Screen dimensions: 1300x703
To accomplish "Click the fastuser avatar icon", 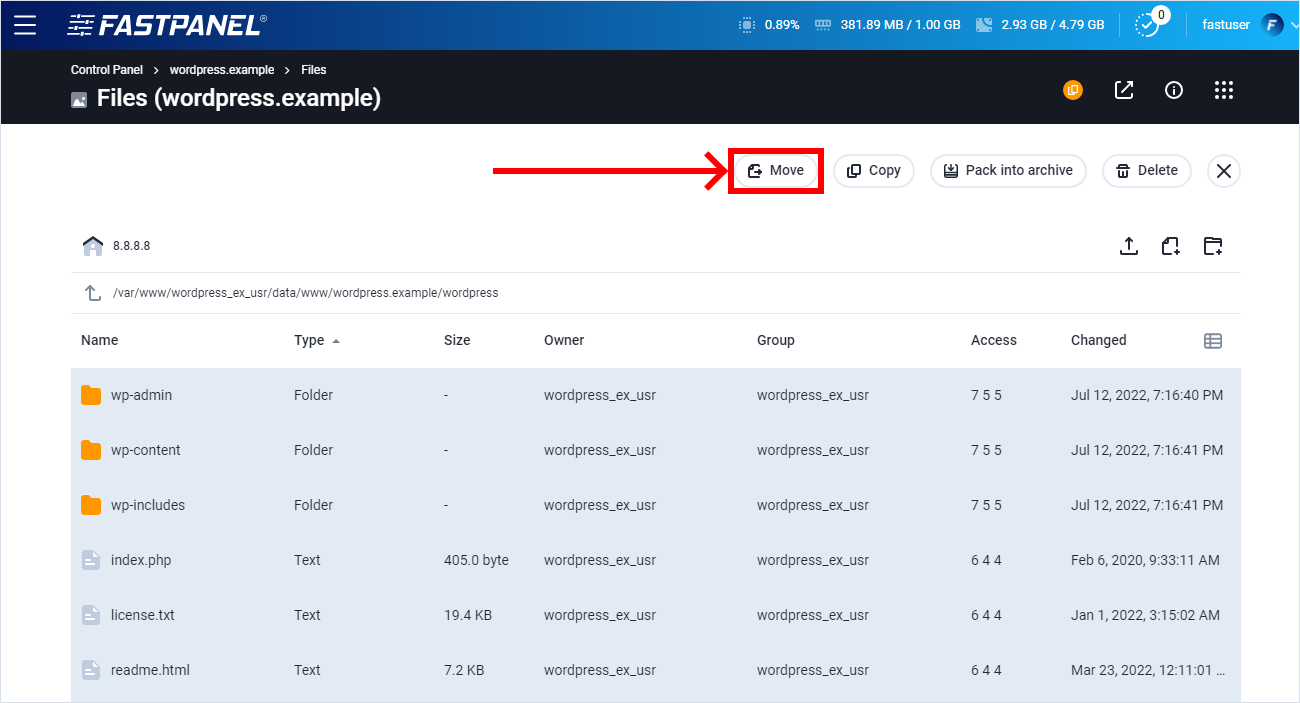I will [1271, 25].
